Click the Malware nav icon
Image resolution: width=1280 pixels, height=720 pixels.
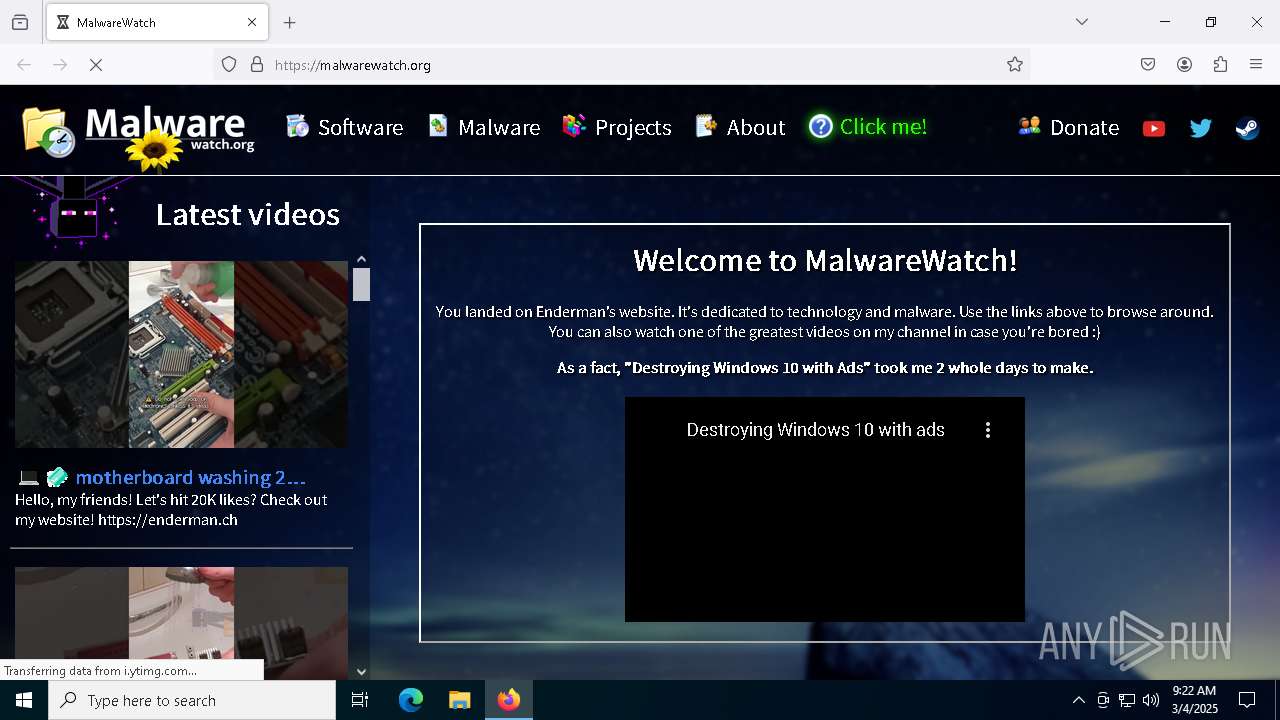click(438, 126)
